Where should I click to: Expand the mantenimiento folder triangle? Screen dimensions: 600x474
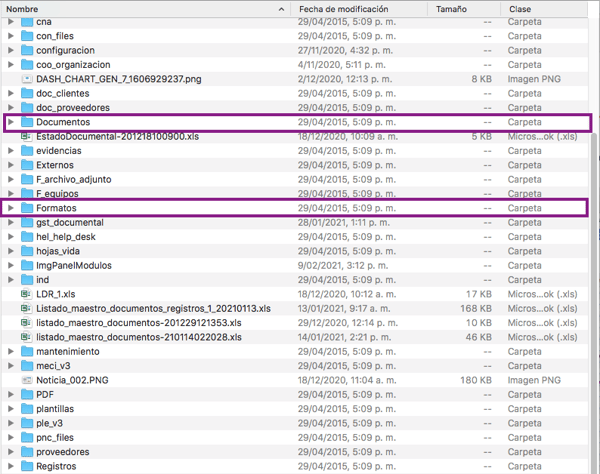(x=11, y=352)
